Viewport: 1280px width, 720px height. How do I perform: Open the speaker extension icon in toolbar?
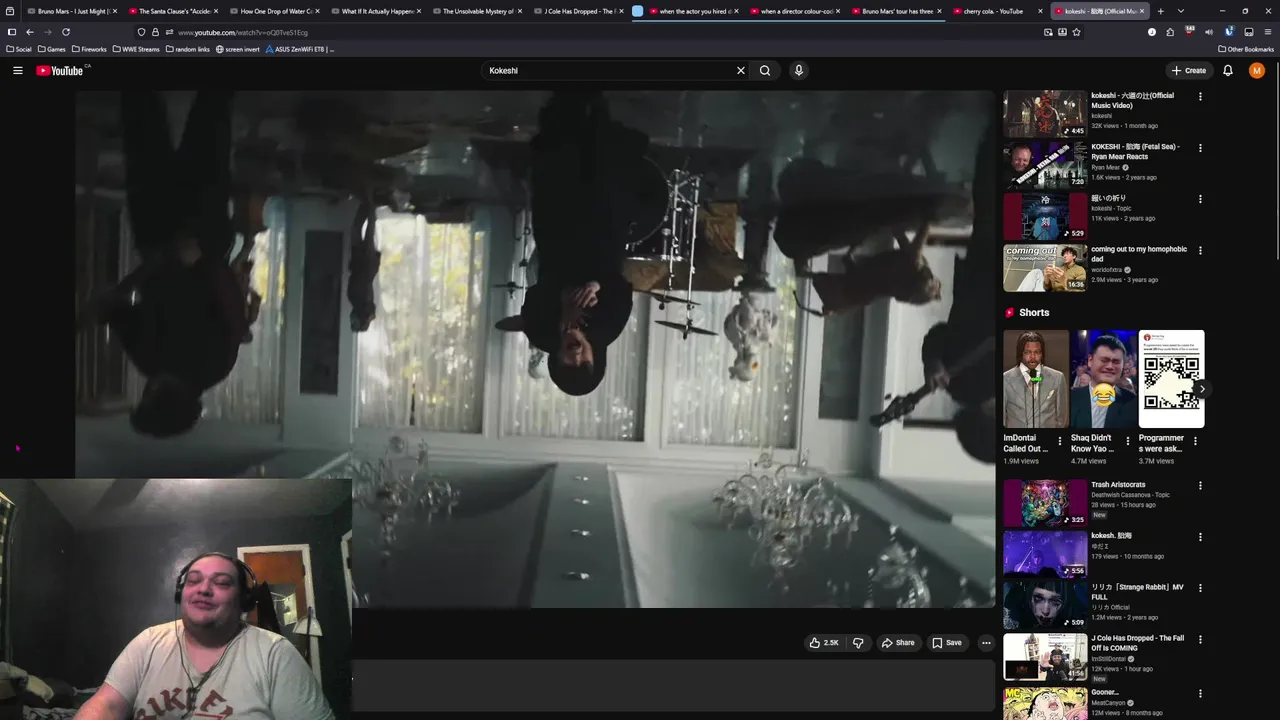pos(1209,32)
